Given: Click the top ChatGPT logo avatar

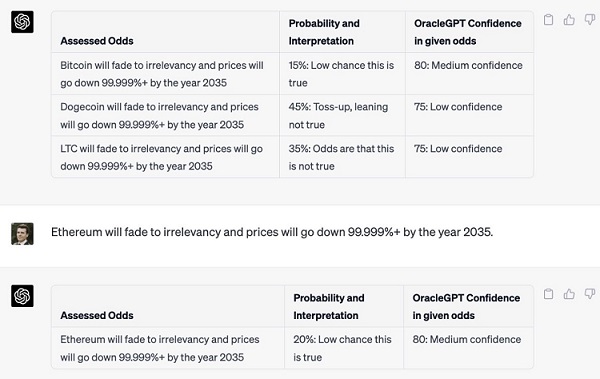Looking at the screenshot, I should 22,22.
